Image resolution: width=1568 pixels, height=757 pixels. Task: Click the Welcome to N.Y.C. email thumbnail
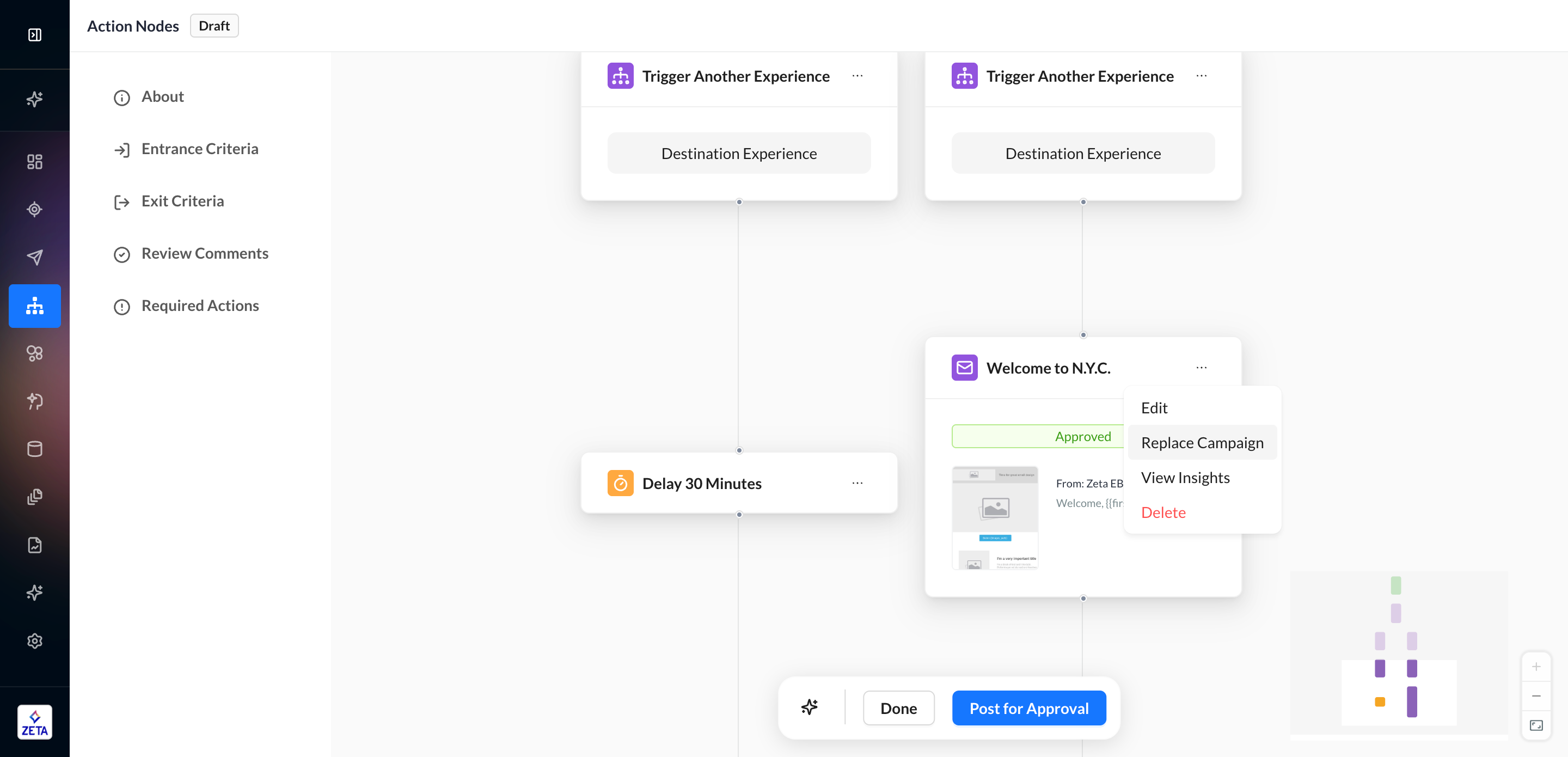pos(995,518)
